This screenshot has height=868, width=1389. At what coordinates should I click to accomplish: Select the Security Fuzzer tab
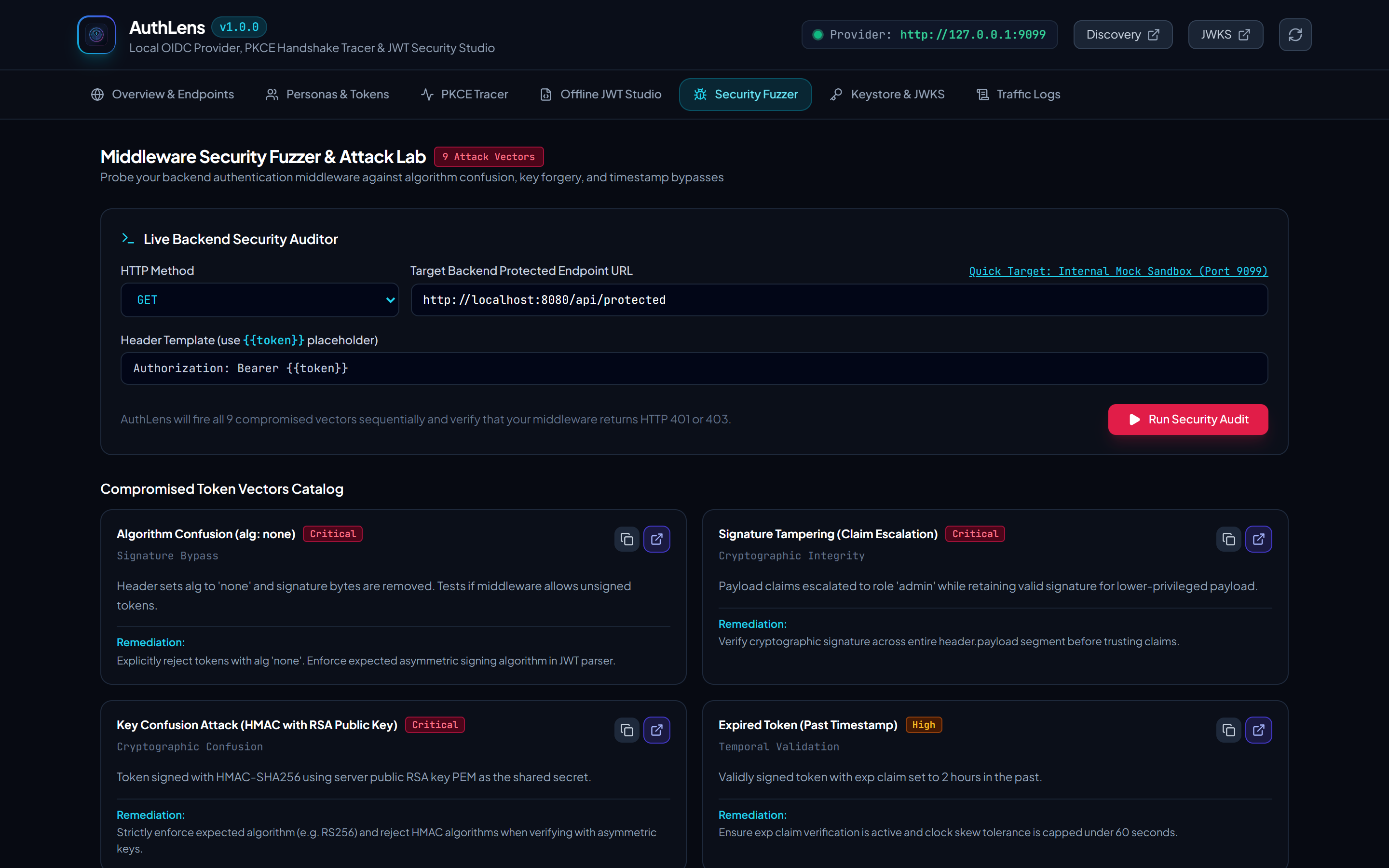coord(745,94)
